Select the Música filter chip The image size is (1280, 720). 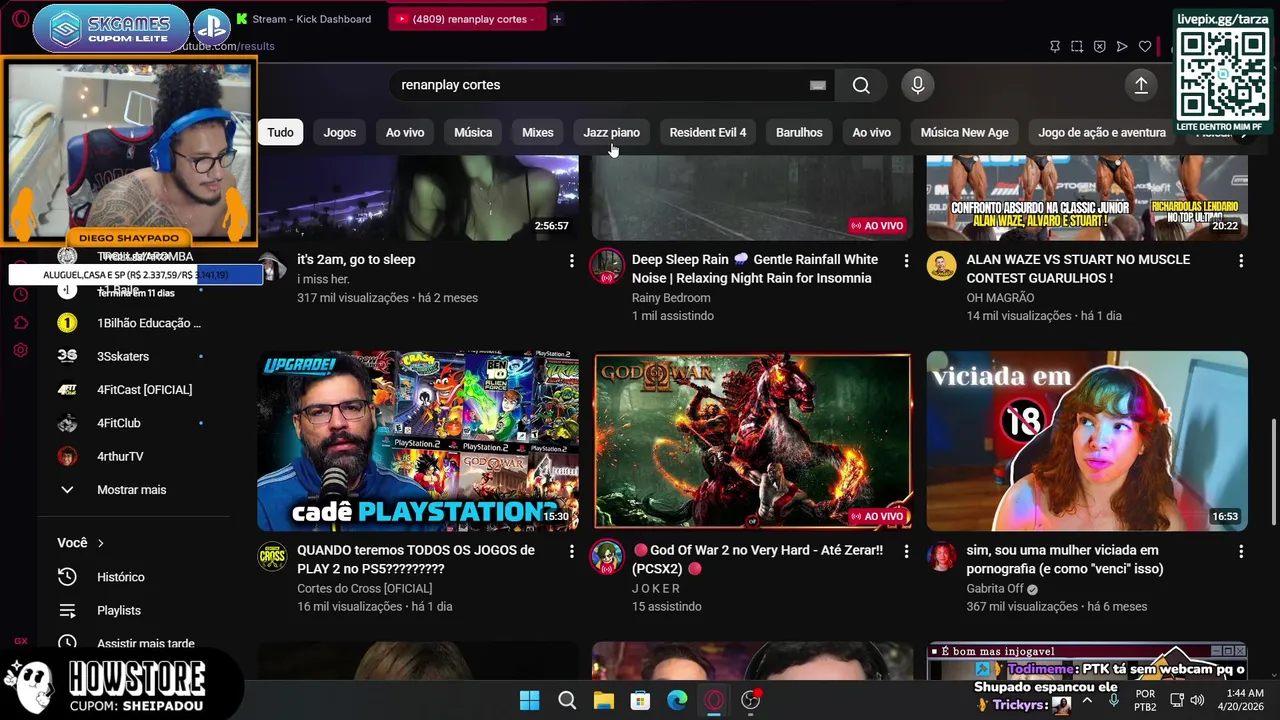(x=473, y=132)
